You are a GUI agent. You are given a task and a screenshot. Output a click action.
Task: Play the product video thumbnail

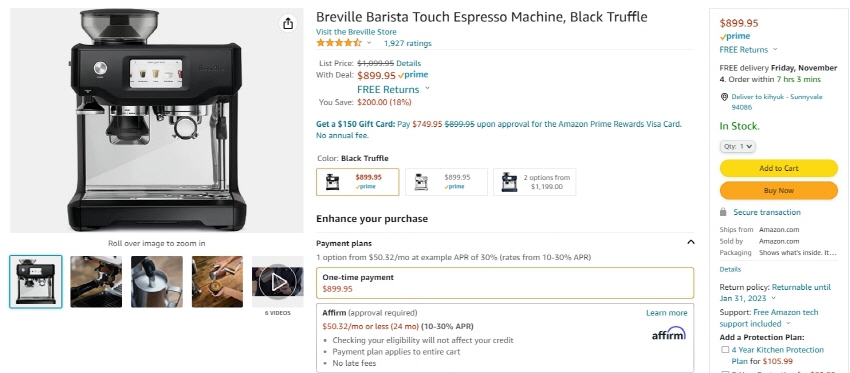click(x=278, y=281)
